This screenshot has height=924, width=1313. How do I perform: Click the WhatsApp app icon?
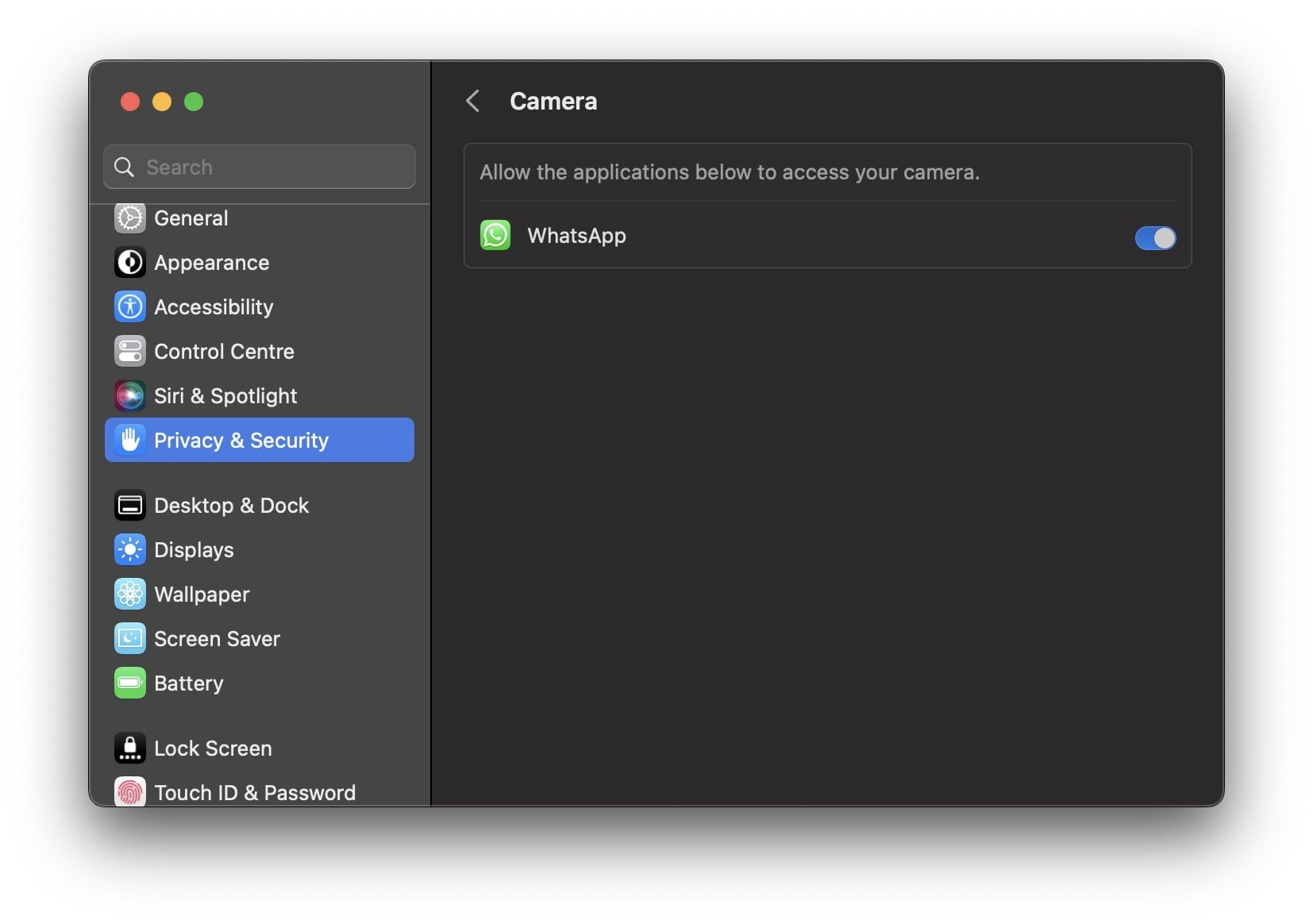point(495,235)
